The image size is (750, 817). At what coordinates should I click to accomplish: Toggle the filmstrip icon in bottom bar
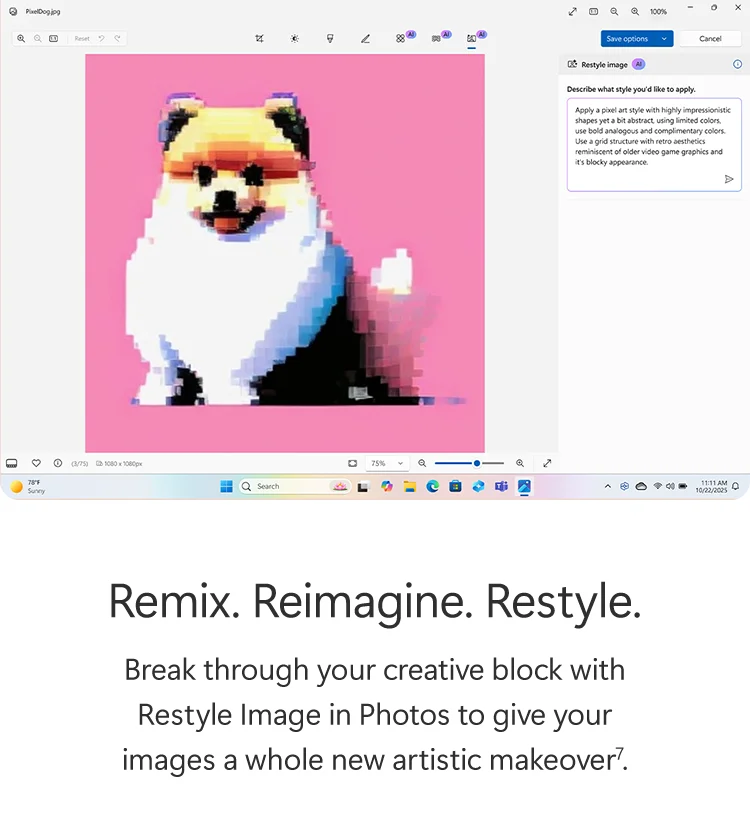tap(11, 463)
